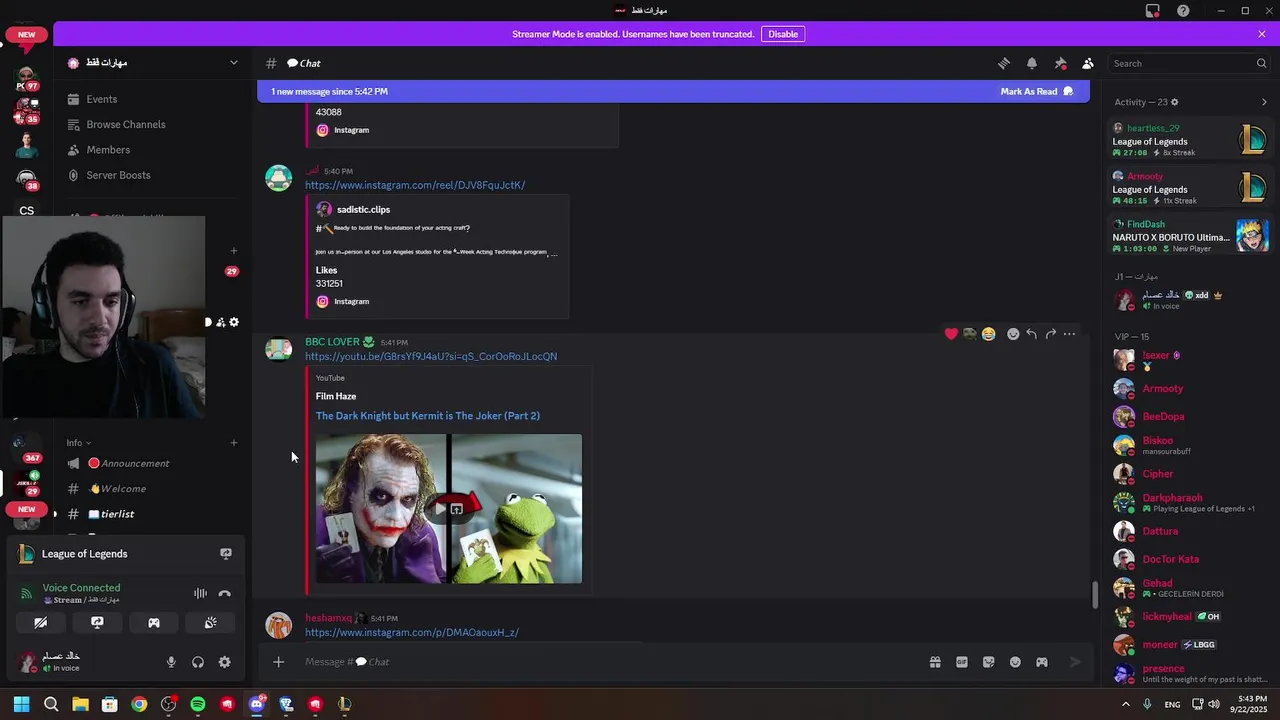The height and width of the screenshot is (720, 1280).
Task: Click the chat scrollbar thumb
Action: (x=1095, y=594)
